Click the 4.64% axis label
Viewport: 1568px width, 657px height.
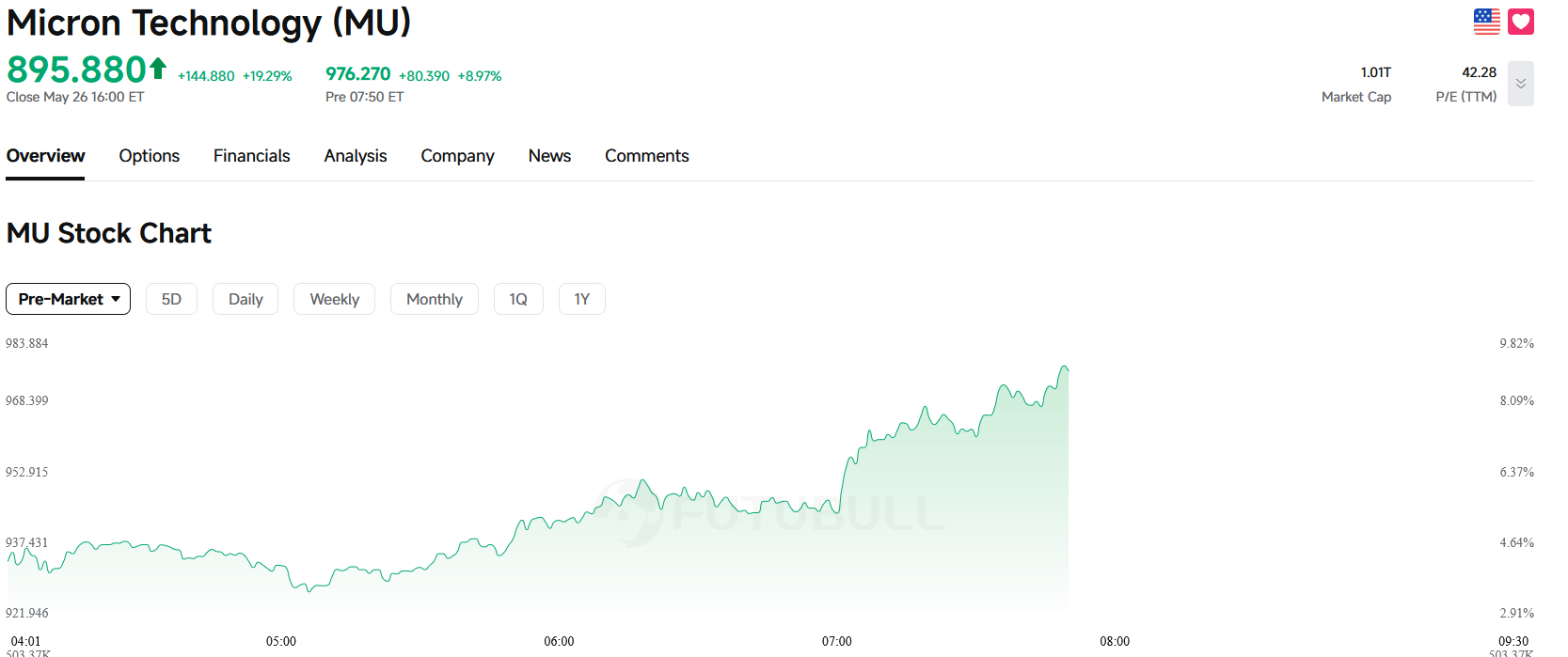tap(1516, 543)
